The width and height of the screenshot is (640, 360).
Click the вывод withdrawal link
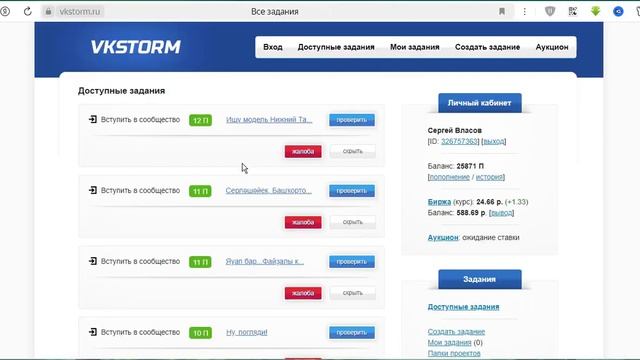tap(502, 213)
